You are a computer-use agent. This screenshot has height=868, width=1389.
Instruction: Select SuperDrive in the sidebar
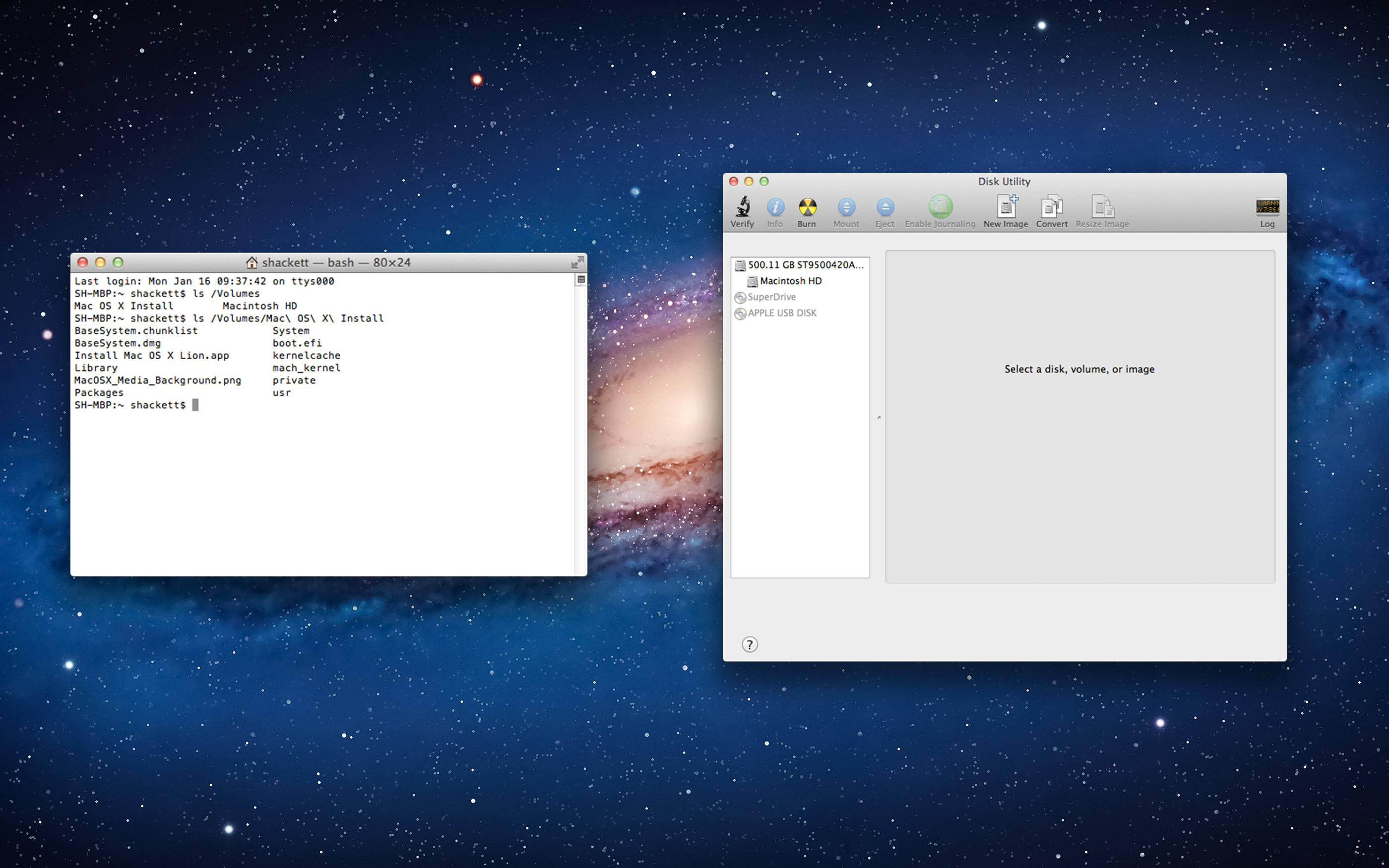765,297
